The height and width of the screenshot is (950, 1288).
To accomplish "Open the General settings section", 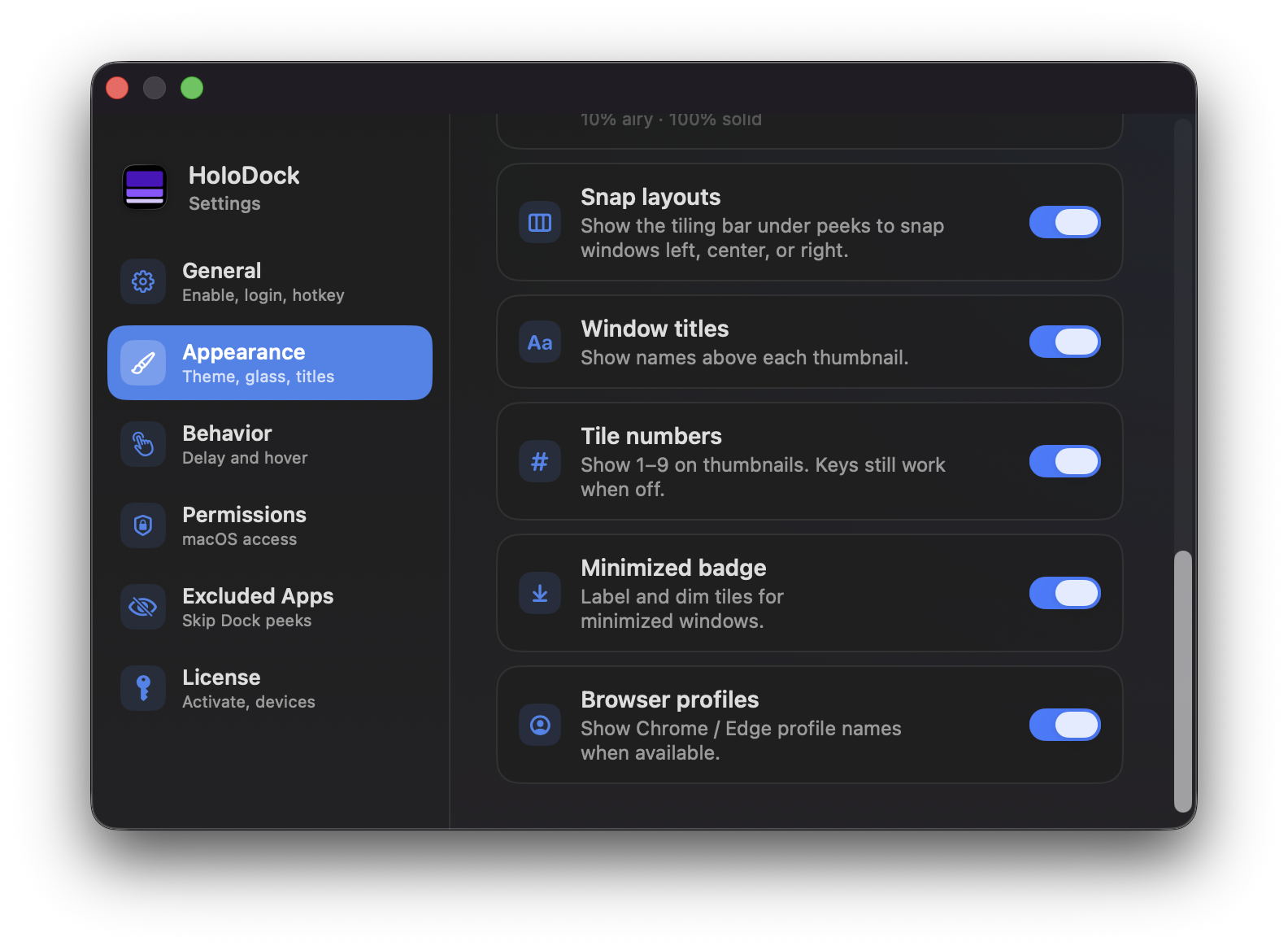I will click(270, 281).
